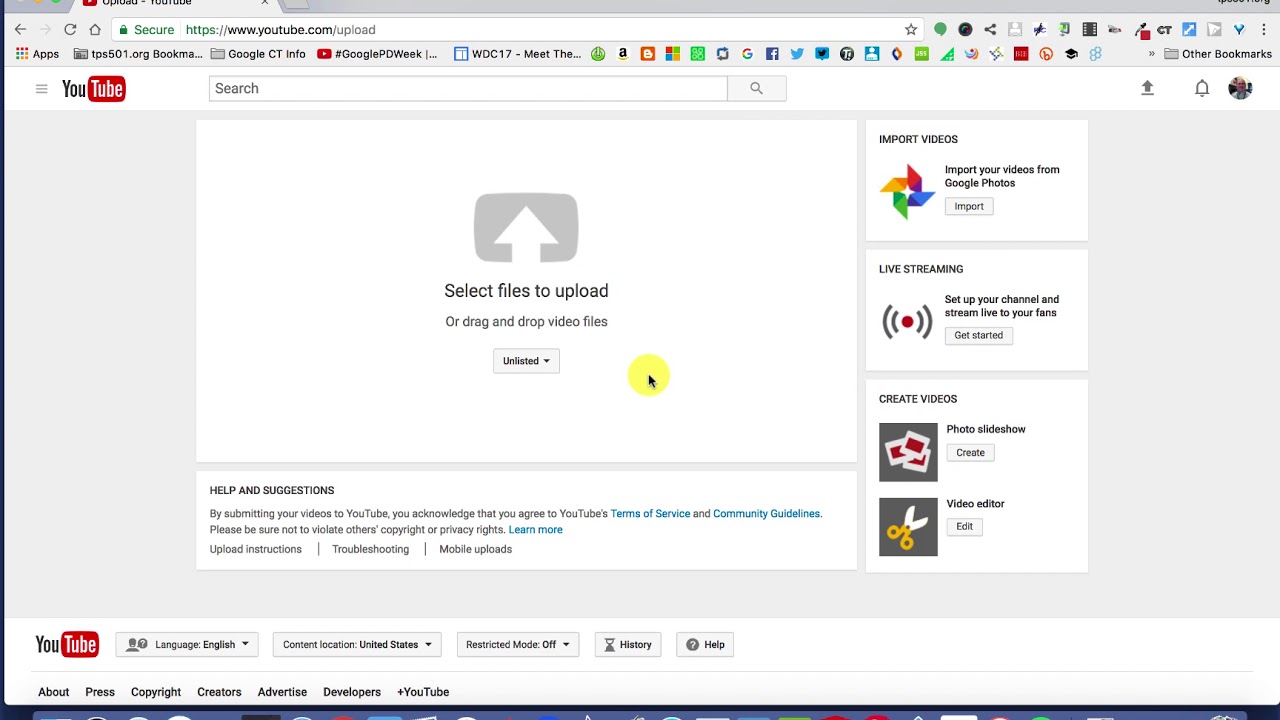Click the Photo slideshow thumbnail

(908, 452)
